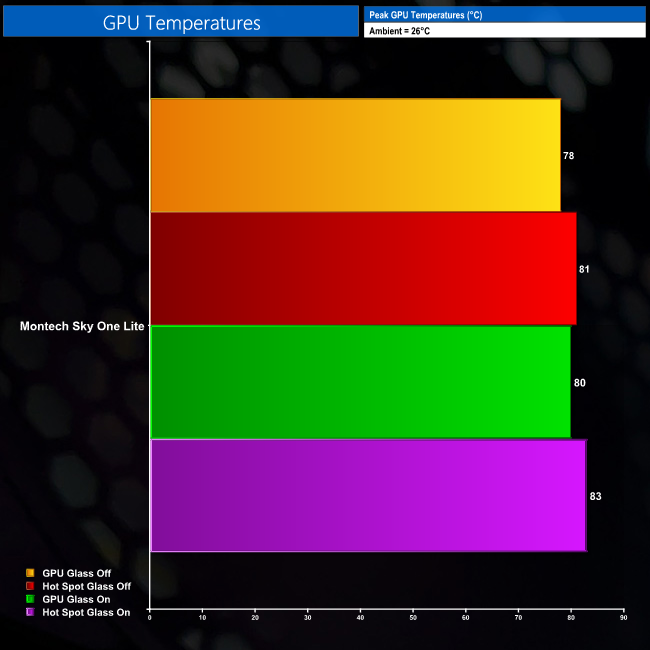The width and height of the screenshot is (650, 650).
Task: Click the orange GPU Glass Off legend swatch
Action: [x=30, y=572]
